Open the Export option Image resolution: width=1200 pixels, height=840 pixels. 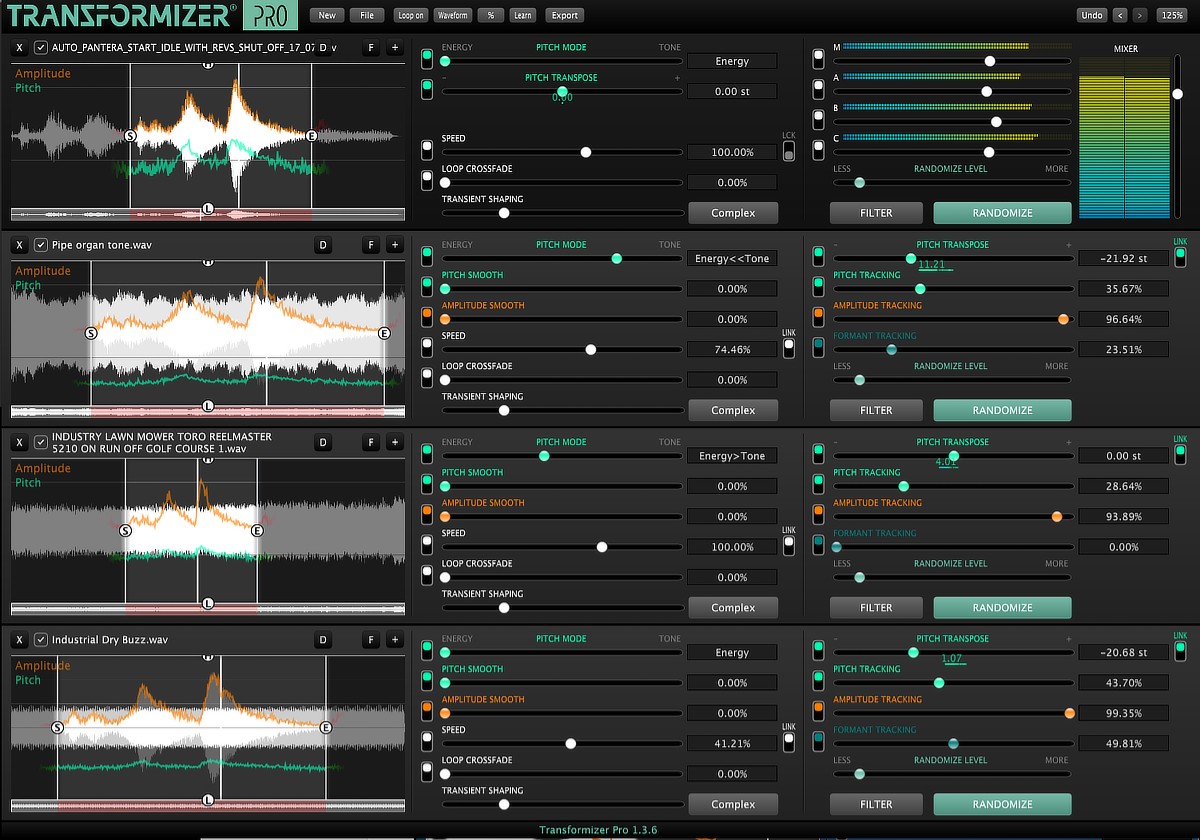click(565, 15)
